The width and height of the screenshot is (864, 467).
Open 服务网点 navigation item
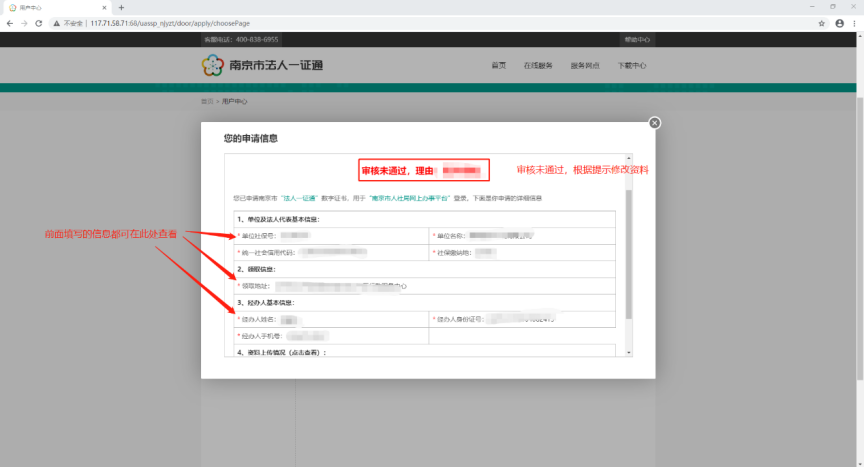point(585,66)
